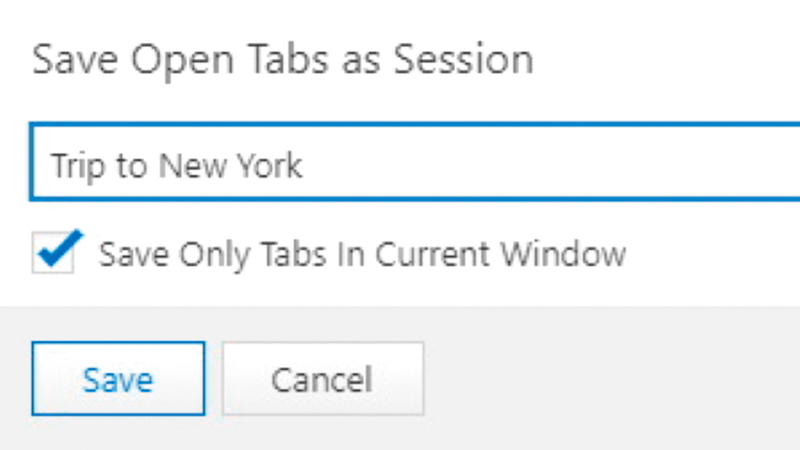Click the Cancel button

pyautogui.click(x=322, y=379)
